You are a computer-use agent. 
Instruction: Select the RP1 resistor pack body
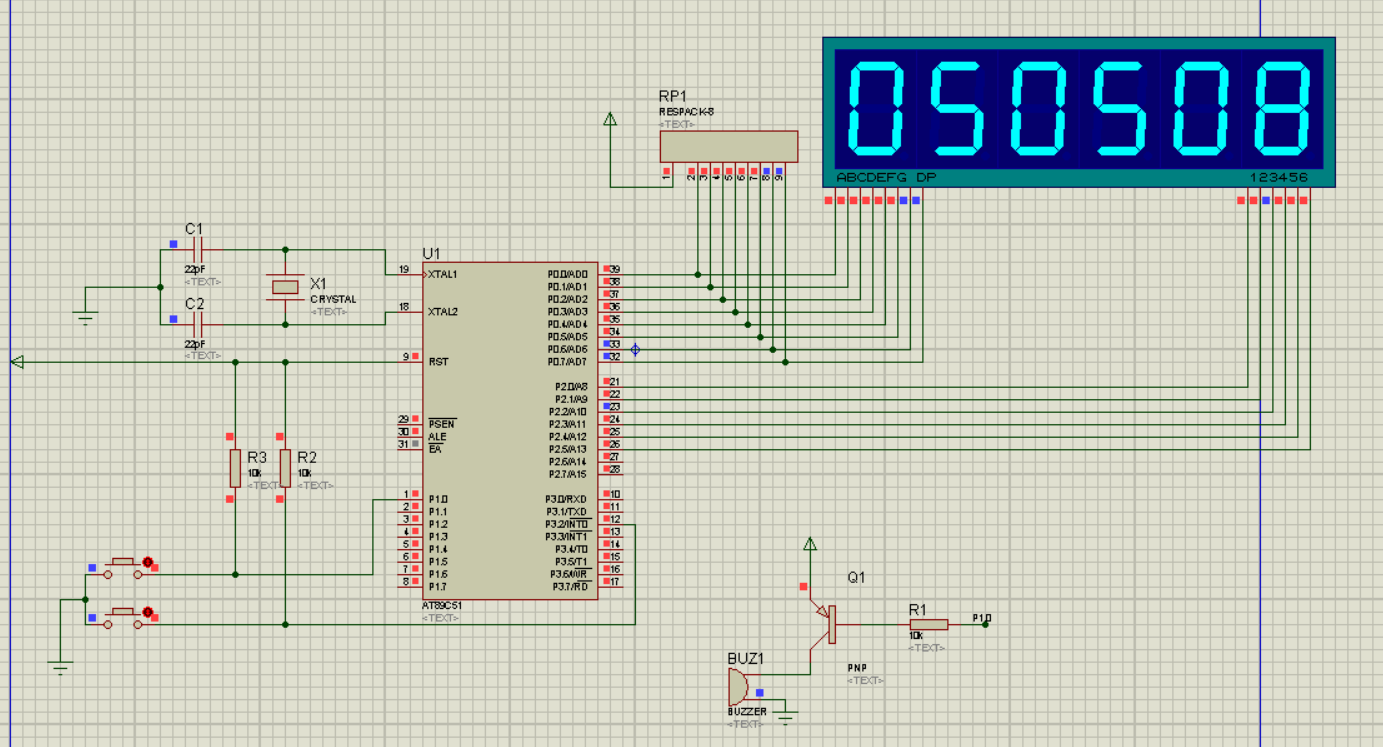pyautogui.click(x=729, y=147)
